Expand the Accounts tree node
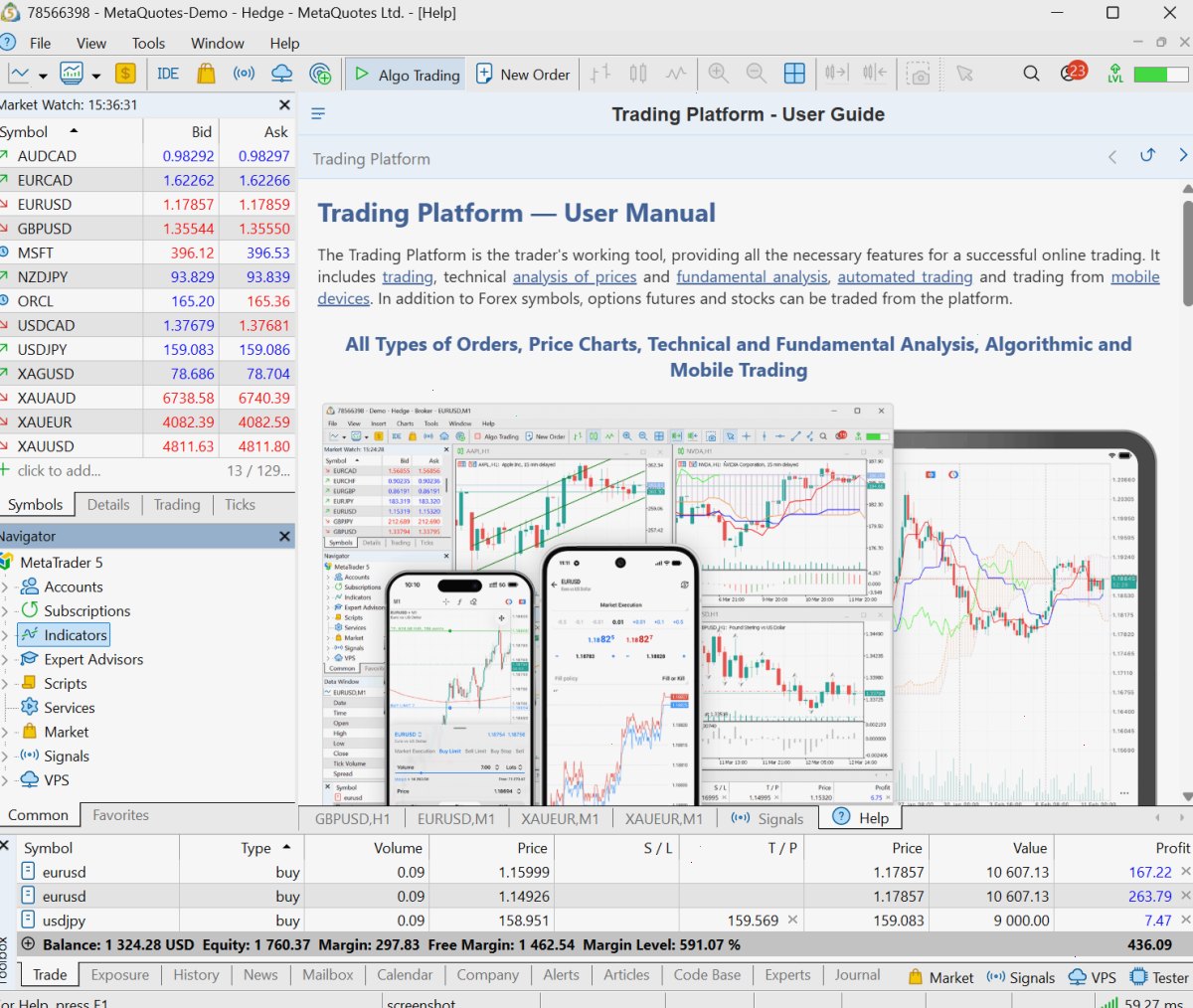Image resolution: width=1193 pixels, height=1008 pixels. [x=5, y=588]
